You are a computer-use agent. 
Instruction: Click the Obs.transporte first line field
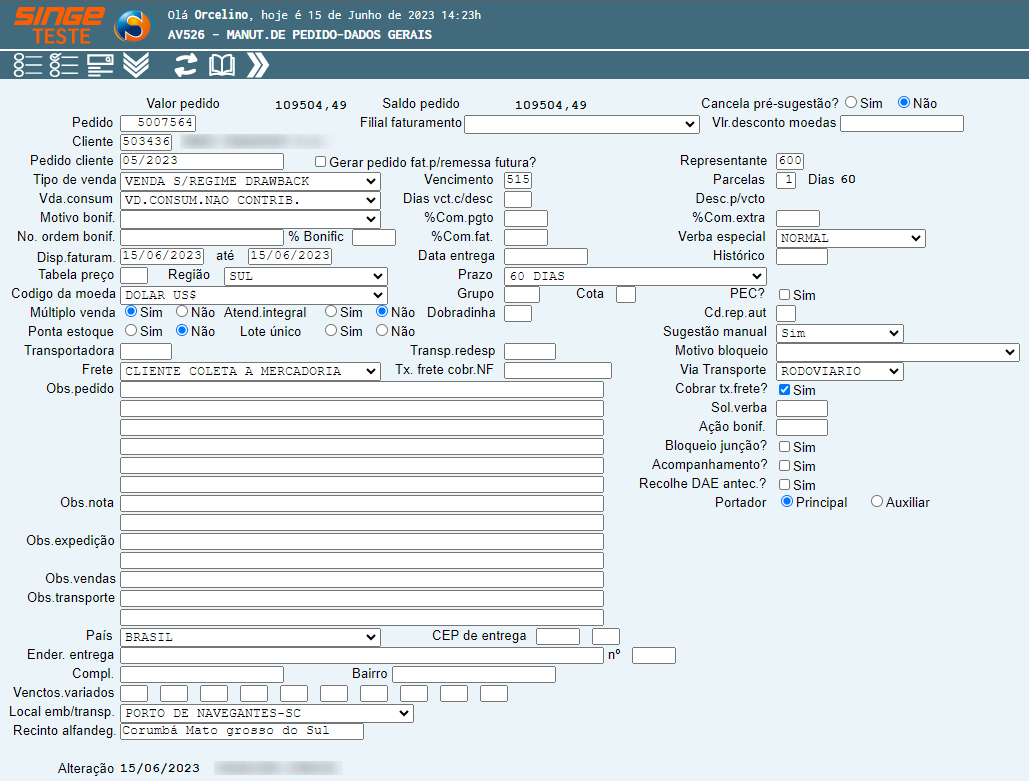362,599
